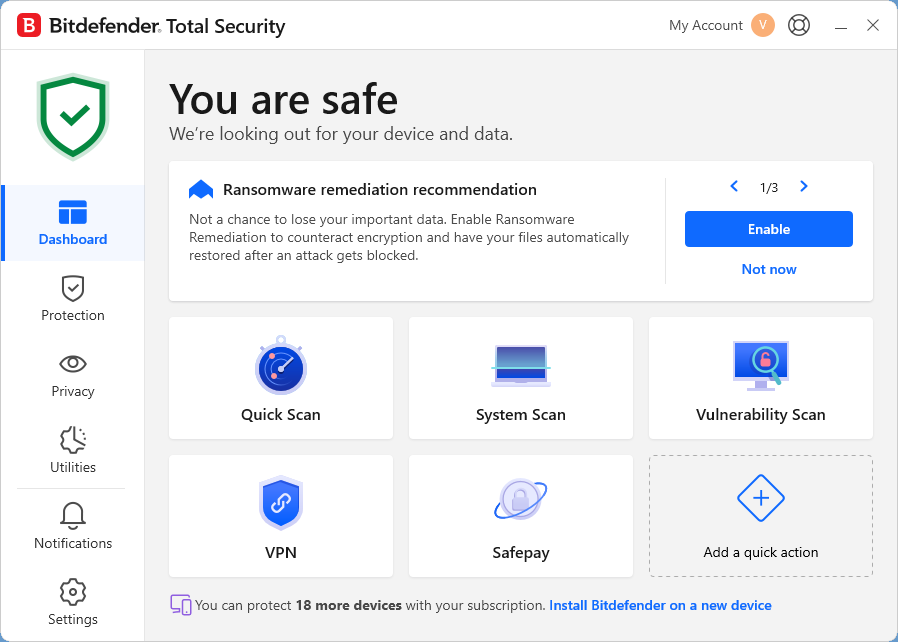The height and width of the screenshot is (642, 898).
Task: Start Vulnerability Scan monitor icon
Action: (x=761, y=366)
